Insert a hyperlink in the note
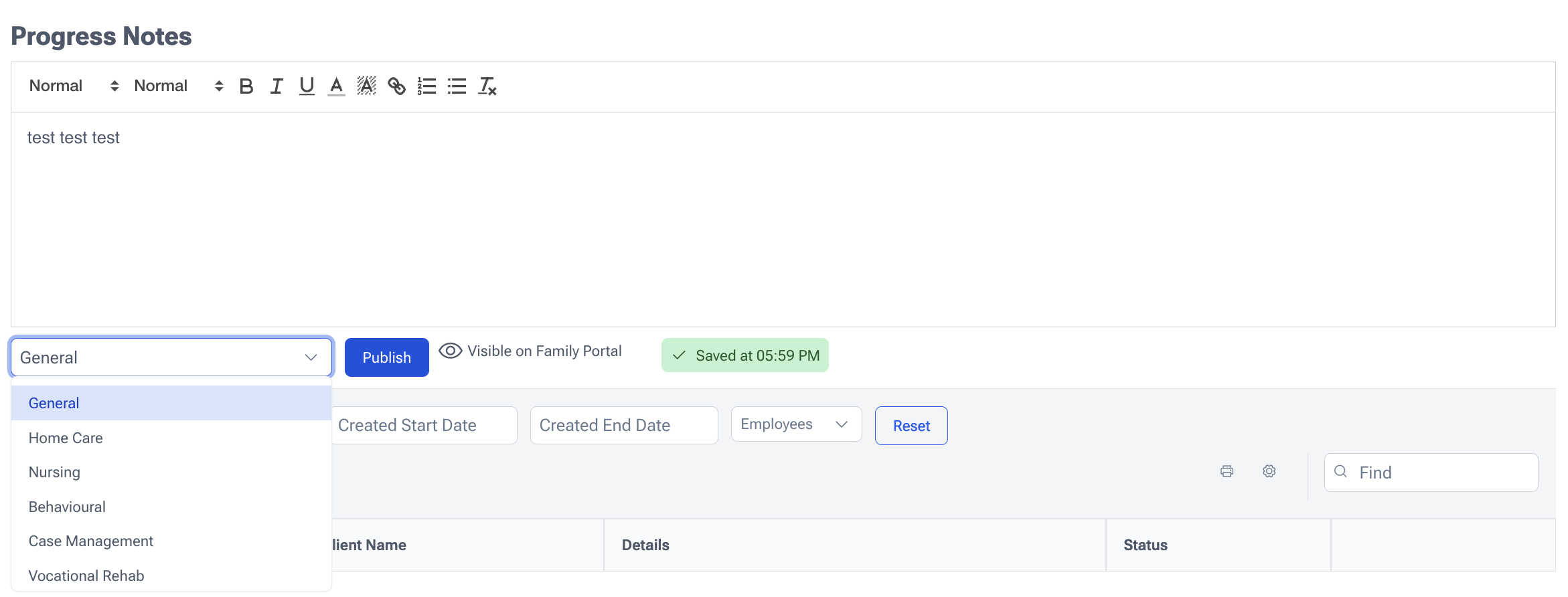The height and width of the screenshot is (597, 1568). point(396,86)
